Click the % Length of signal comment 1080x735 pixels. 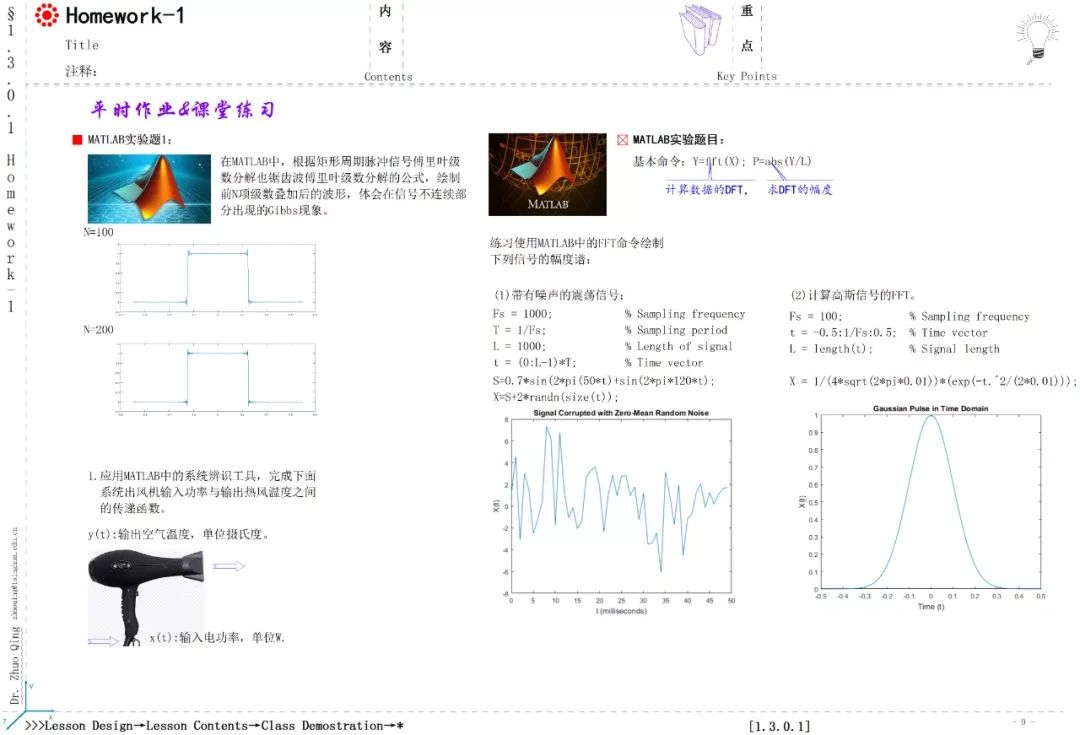[x=678, y=346]
